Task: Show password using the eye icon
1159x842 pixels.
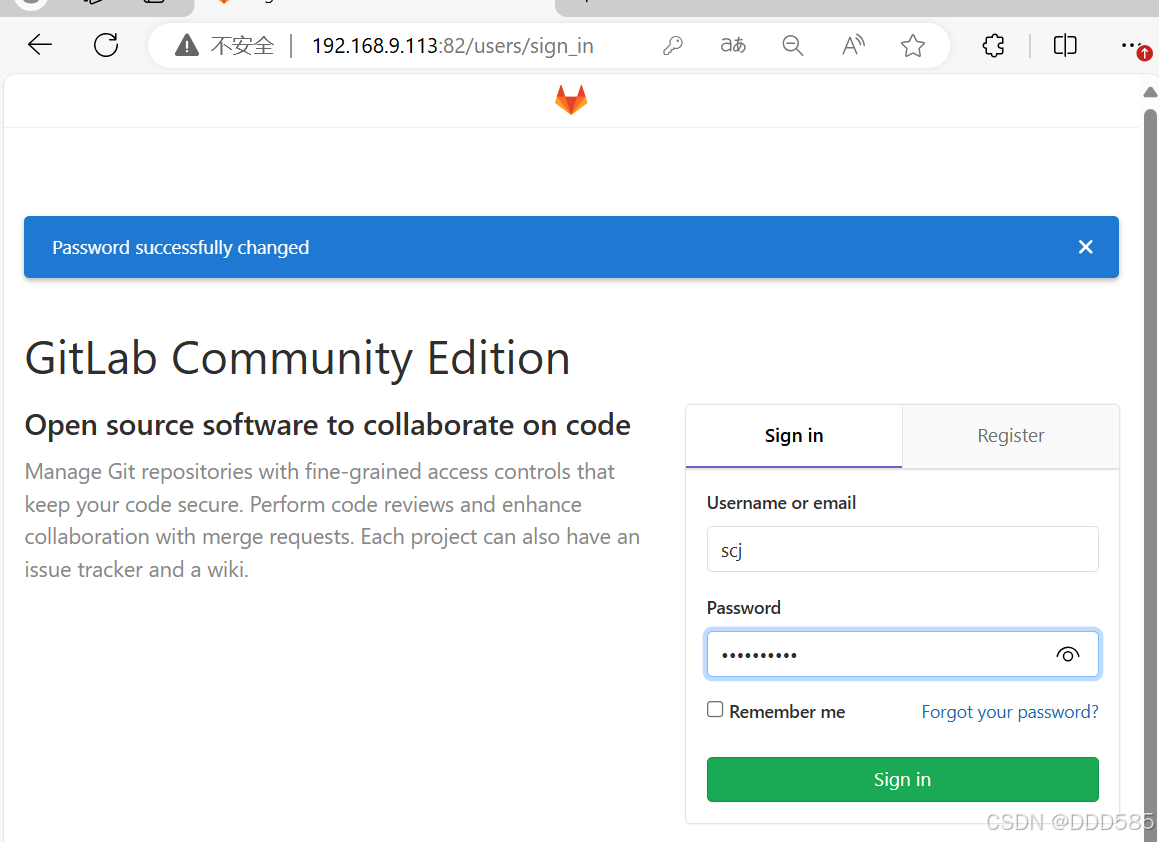Action: (1067, 654)
